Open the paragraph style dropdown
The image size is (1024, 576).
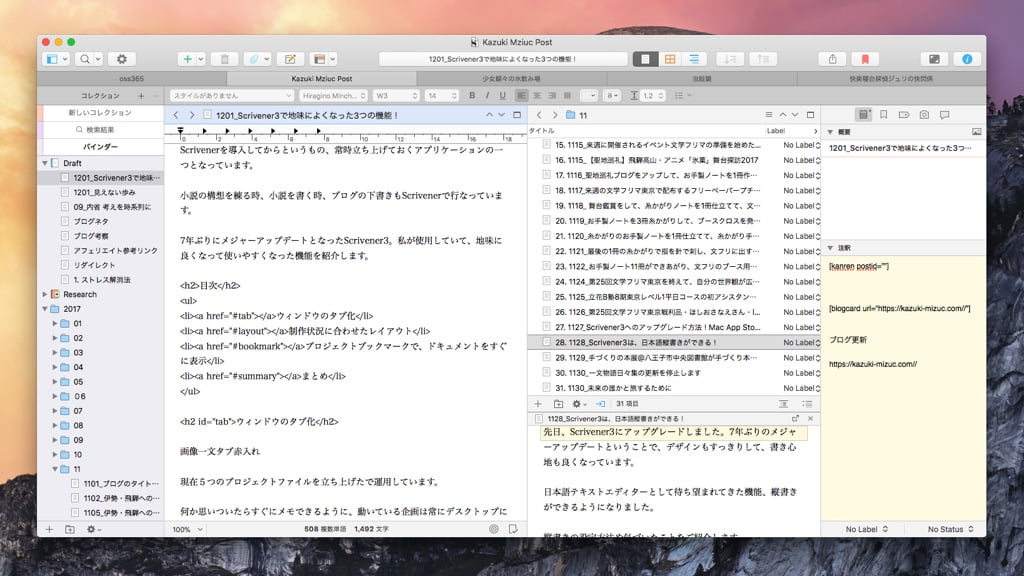coord(231,95)
